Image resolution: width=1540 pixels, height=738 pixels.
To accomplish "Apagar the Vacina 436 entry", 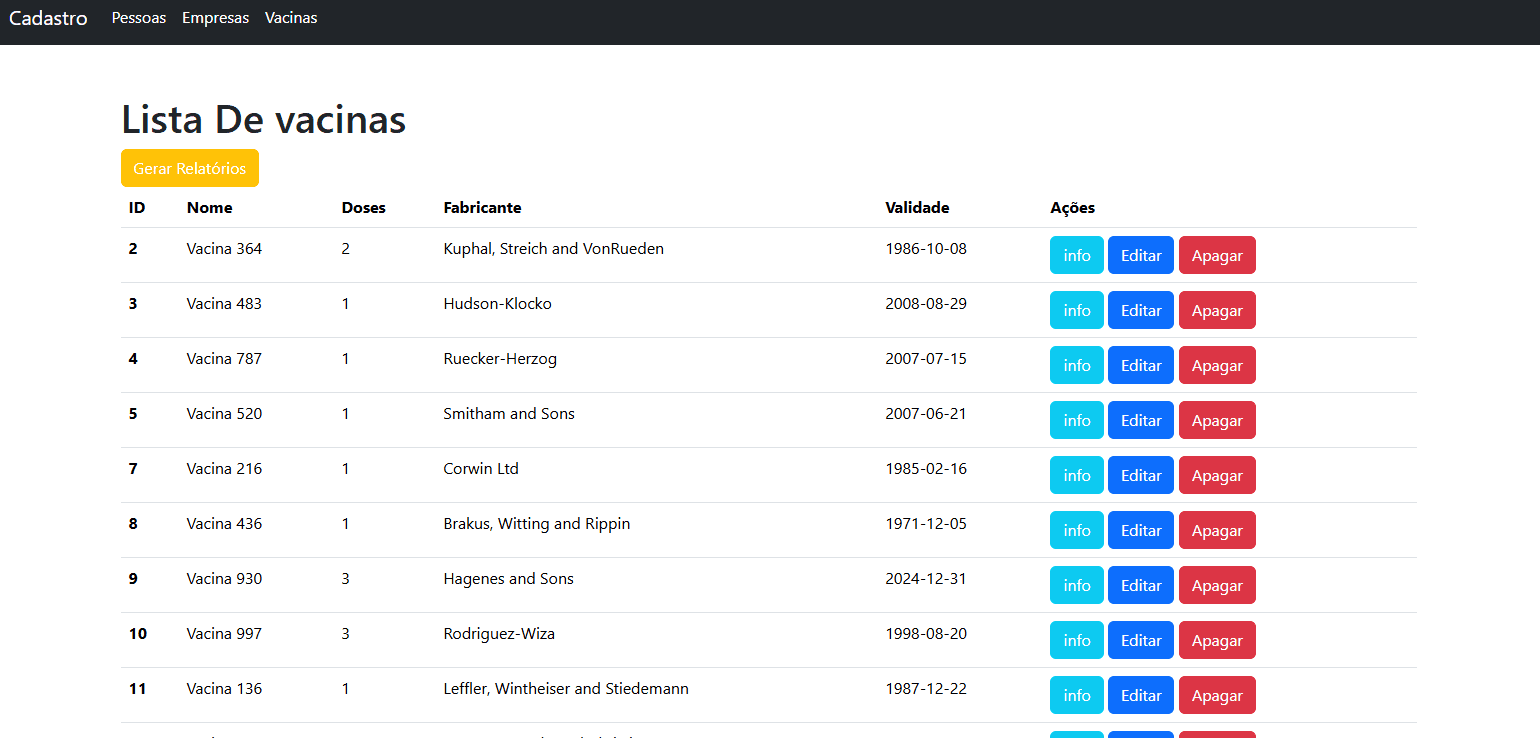I will pos(1217,530).
